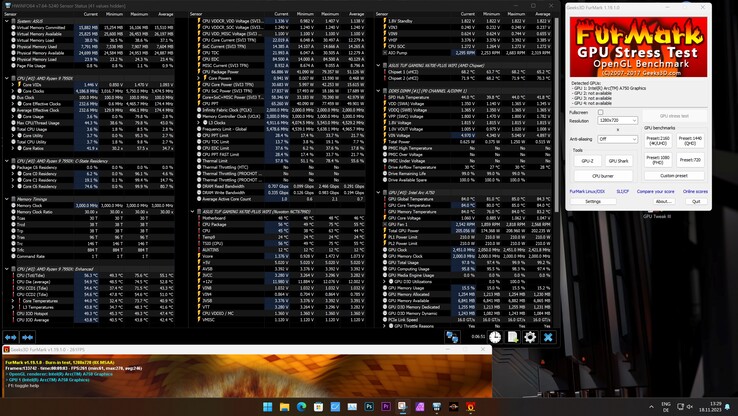Open FurMark Settings
Viewport: 738px width, 416px height.
point(593,201)
